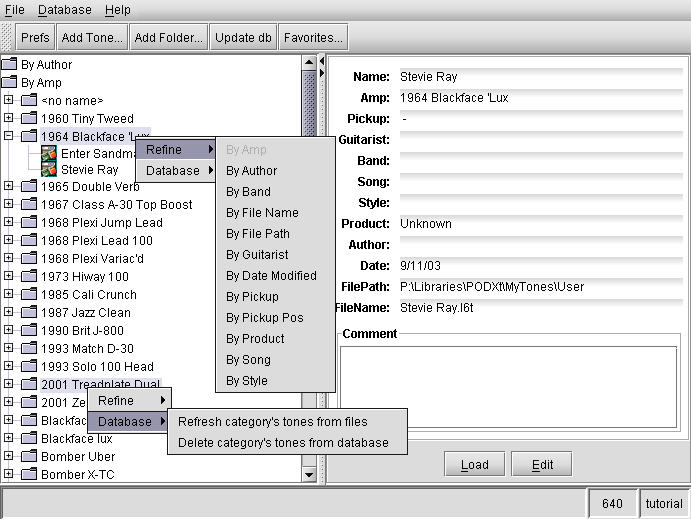Click the Bomber Uber folder icon
The width and height of the screenshot is (691, 519).
[29, 457]
